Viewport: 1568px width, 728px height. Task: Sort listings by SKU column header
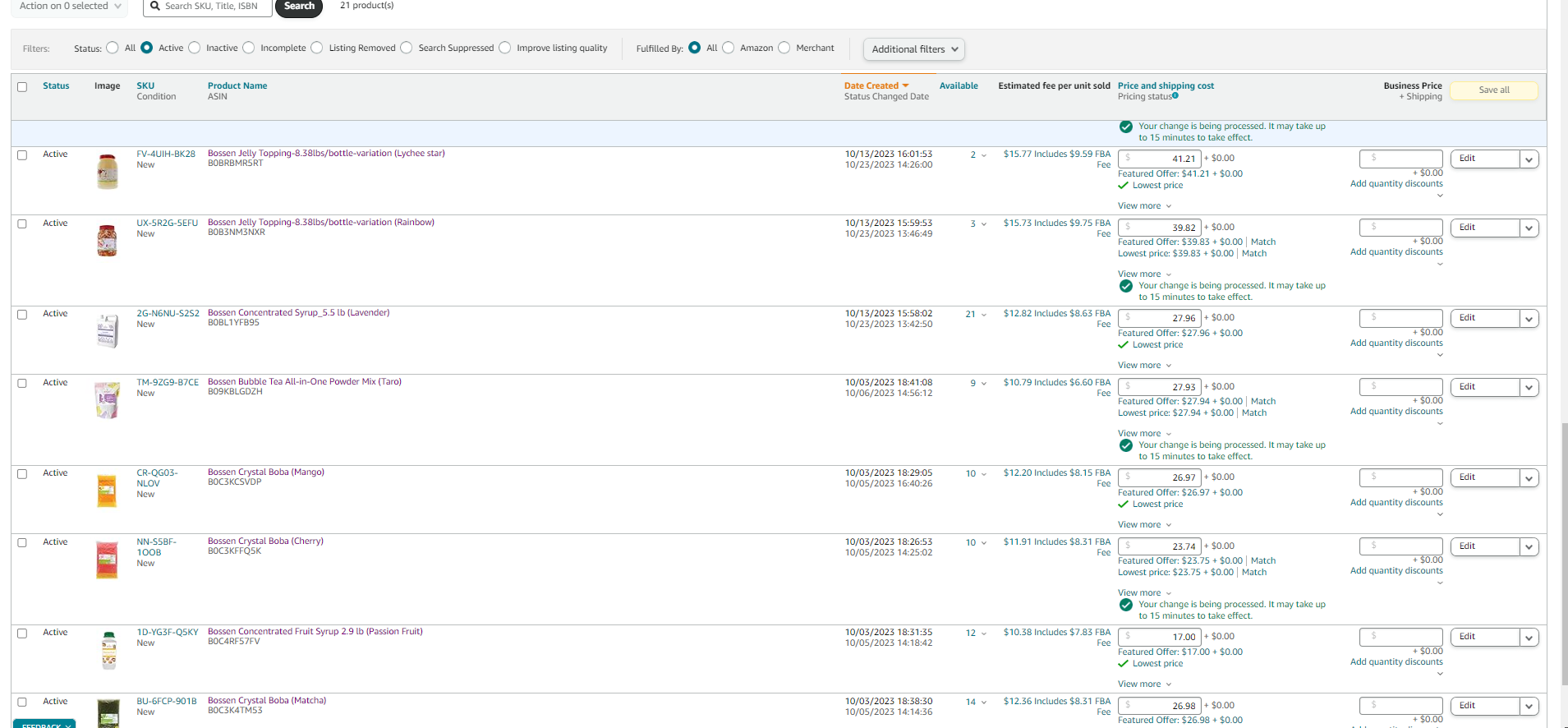pyautogui.click(x=145, y=85)
